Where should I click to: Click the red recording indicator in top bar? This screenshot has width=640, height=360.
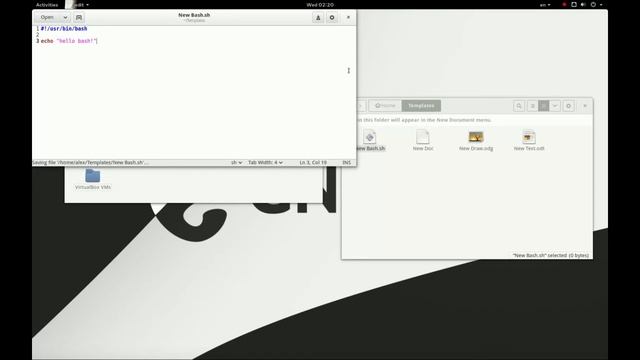click(x=564, y=4)
